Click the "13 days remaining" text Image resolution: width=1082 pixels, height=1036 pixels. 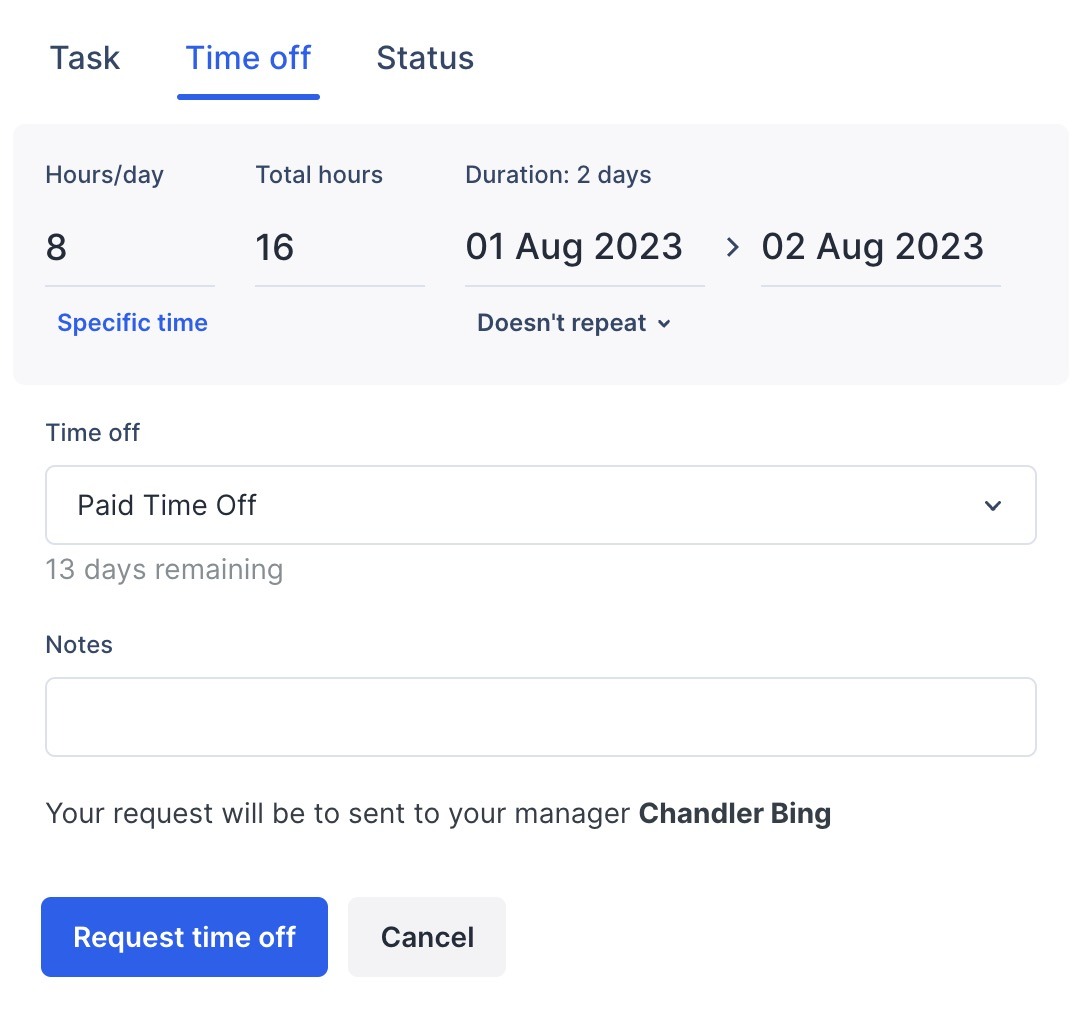164,569
